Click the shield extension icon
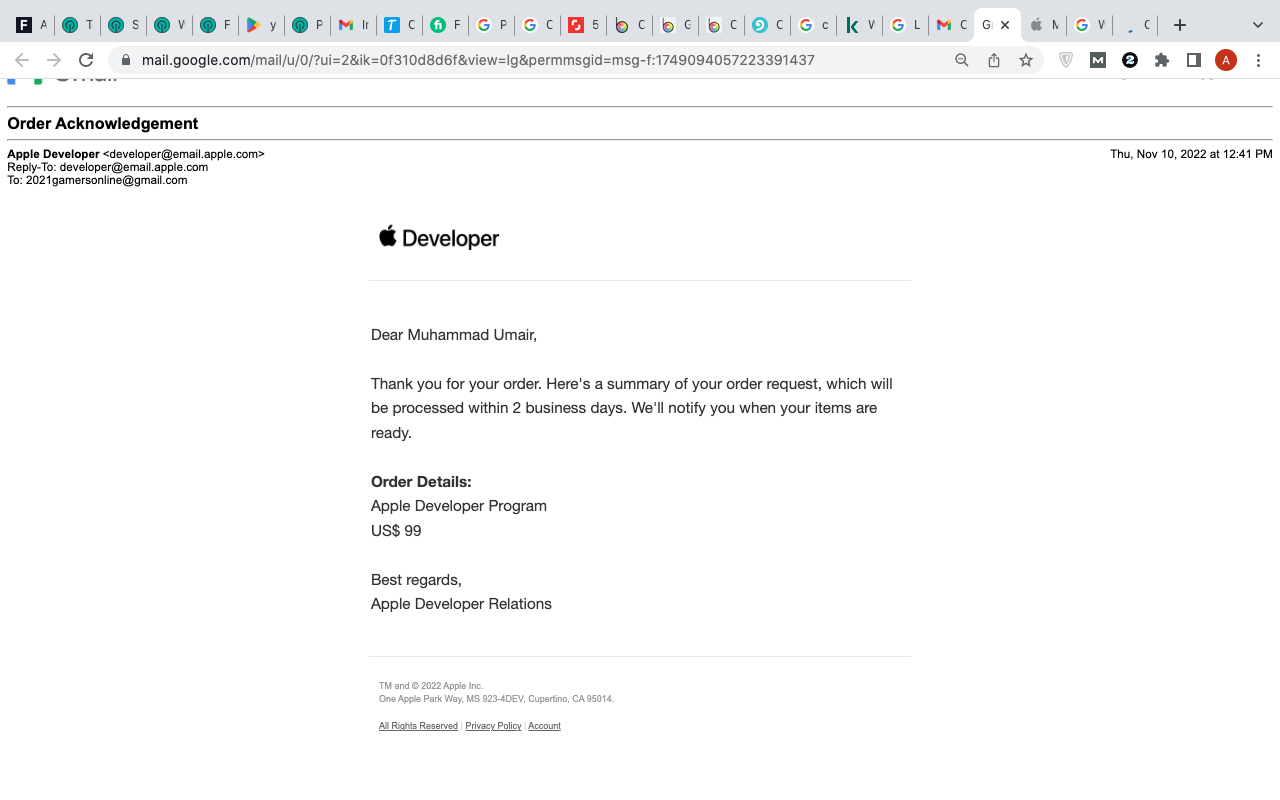 pos(1066,60)
